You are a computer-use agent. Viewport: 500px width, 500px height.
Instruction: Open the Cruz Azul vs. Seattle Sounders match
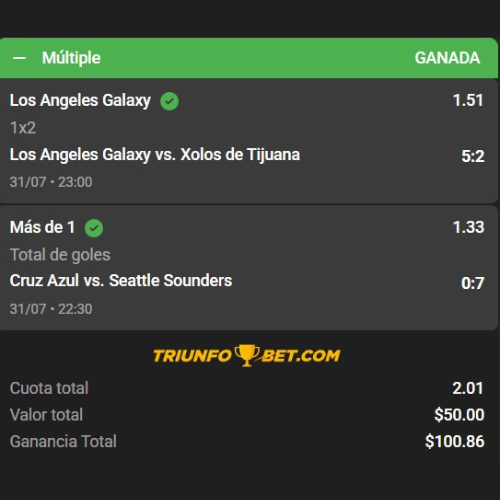click(121, 280)
